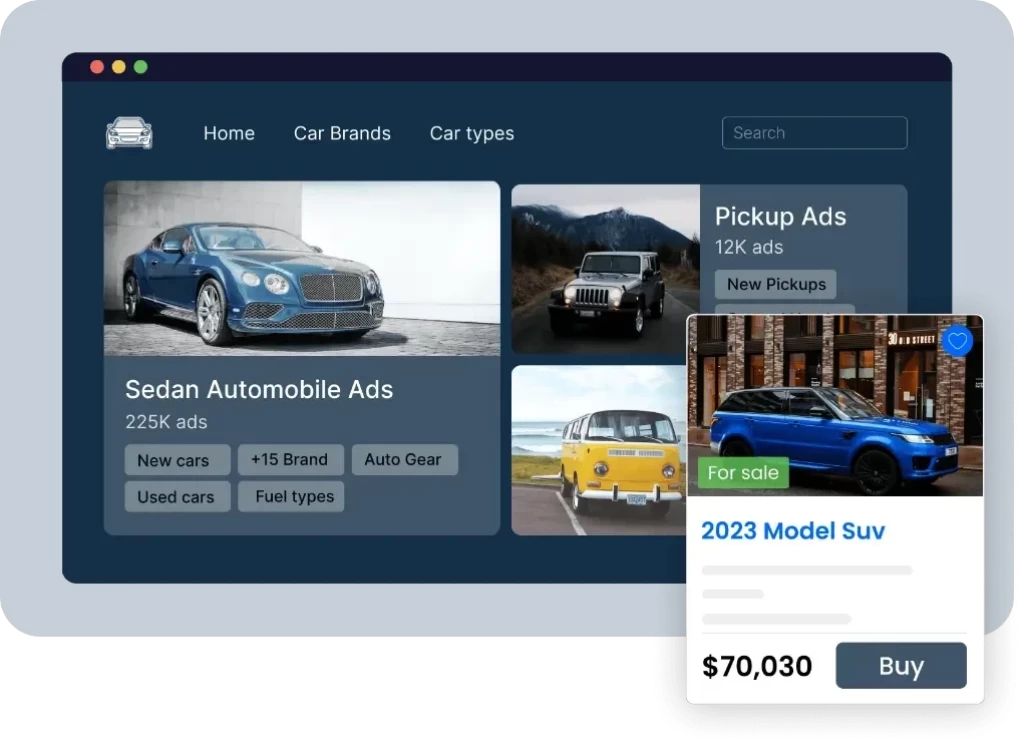
Task: Open the blue Bentley sedan image
Action: [x=301, y=268]
